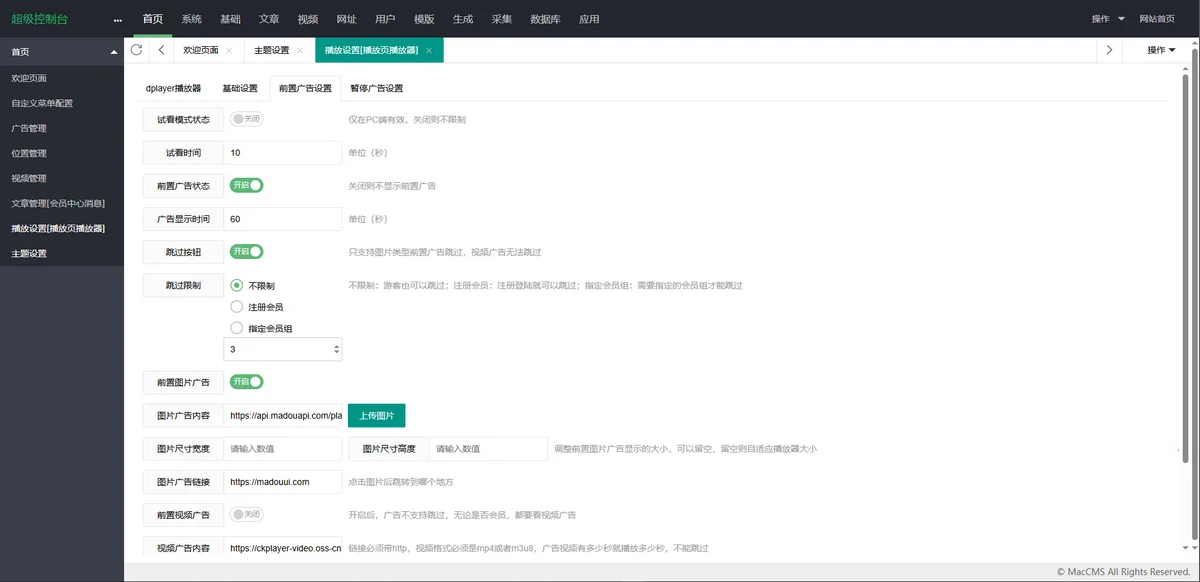Increase the member group value using the stepper
This screenshot has height=582, width=1200.
(x=337, y=344)
